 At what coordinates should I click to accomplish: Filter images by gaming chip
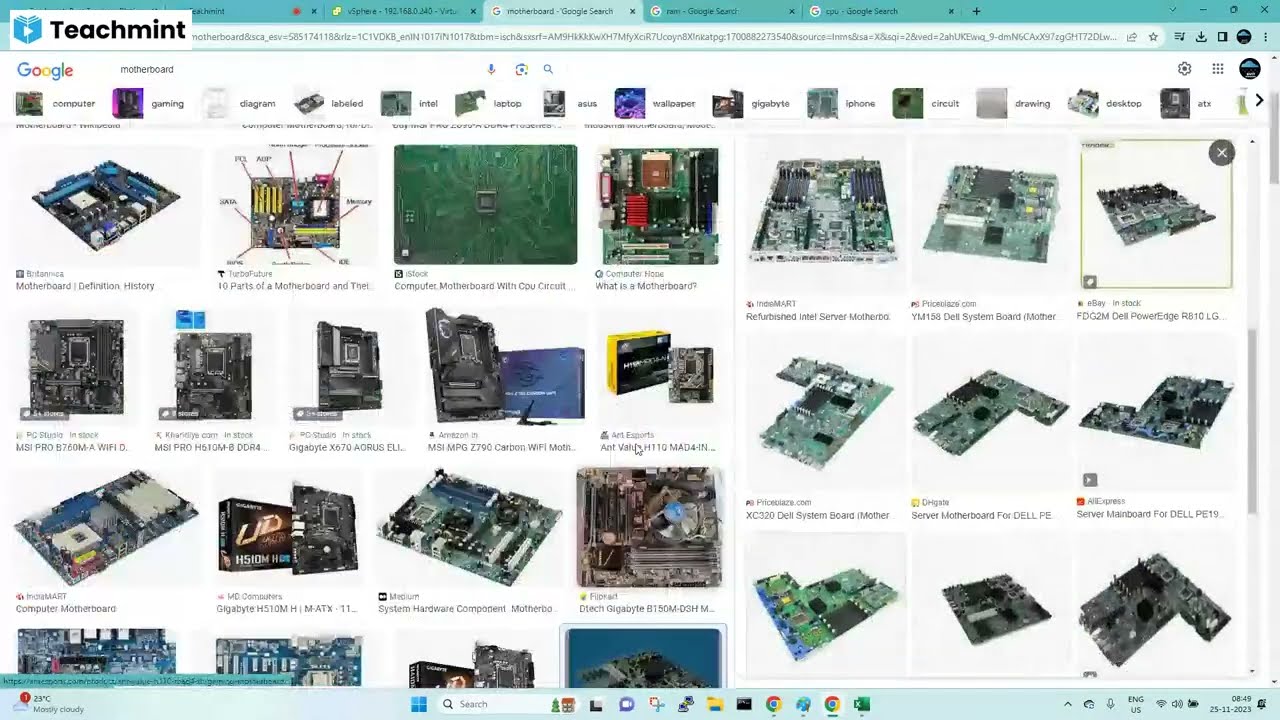[149, 103]
